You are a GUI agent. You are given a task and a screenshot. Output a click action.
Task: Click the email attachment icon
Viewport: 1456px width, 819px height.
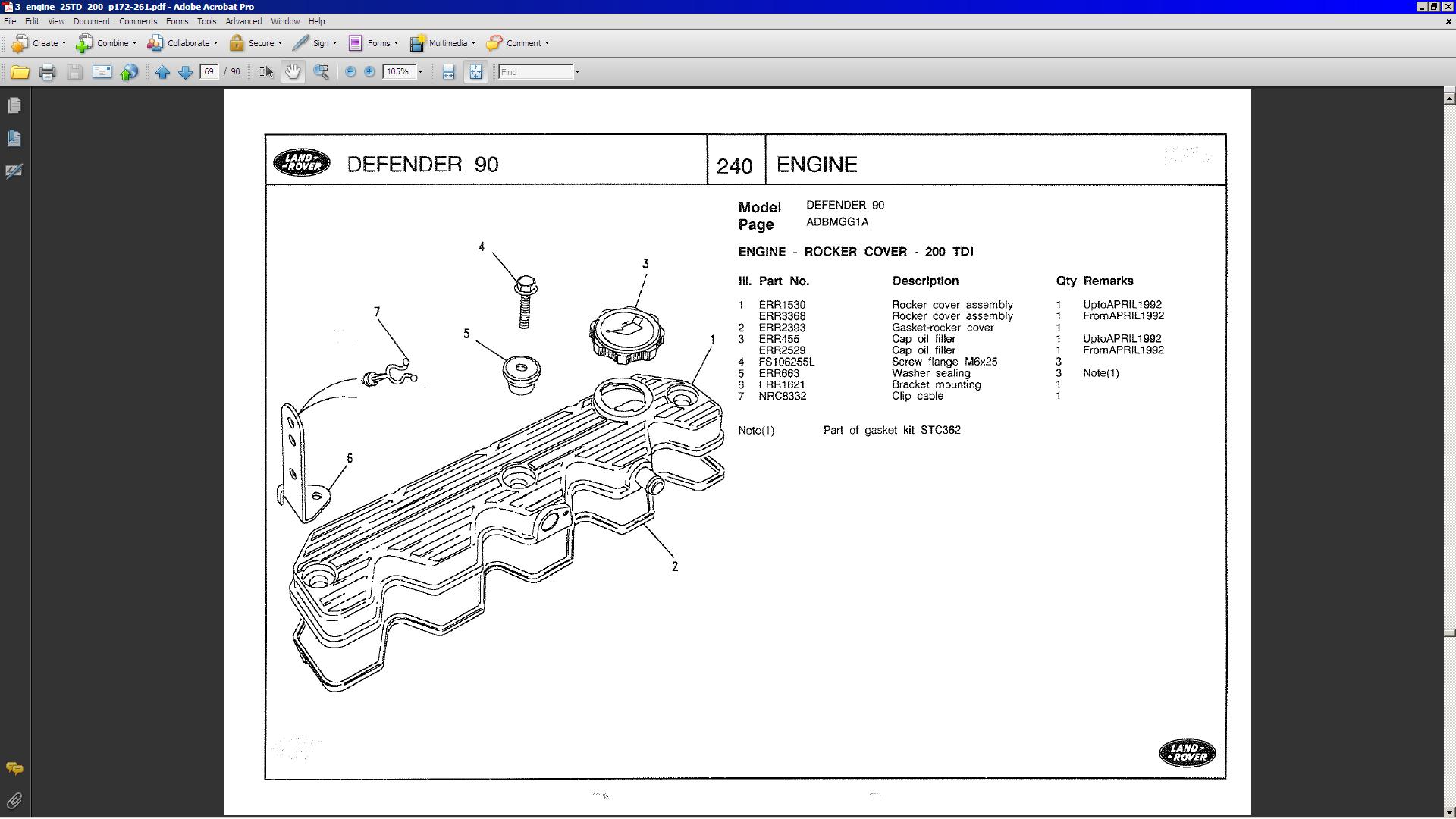(x=102, y=72)
